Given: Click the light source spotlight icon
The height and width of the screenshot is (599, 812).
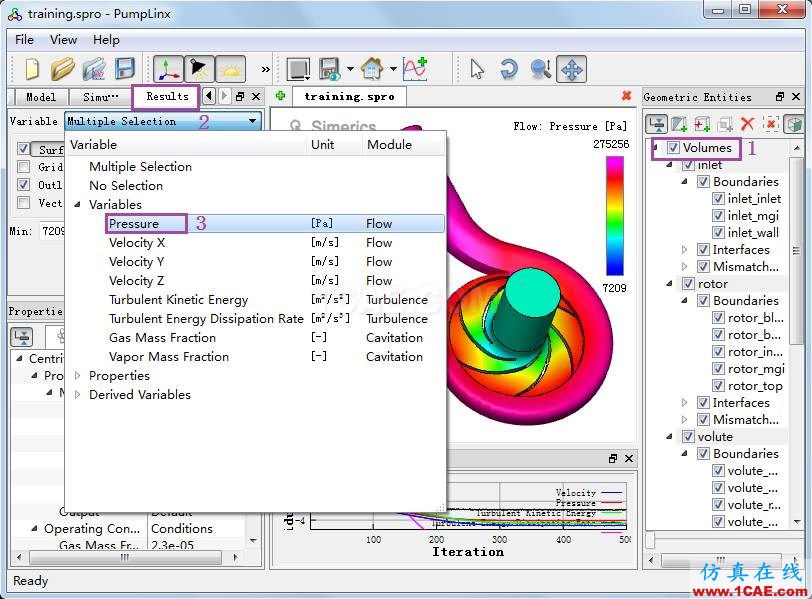Looking at the screenshot, I should pos(199,69).
